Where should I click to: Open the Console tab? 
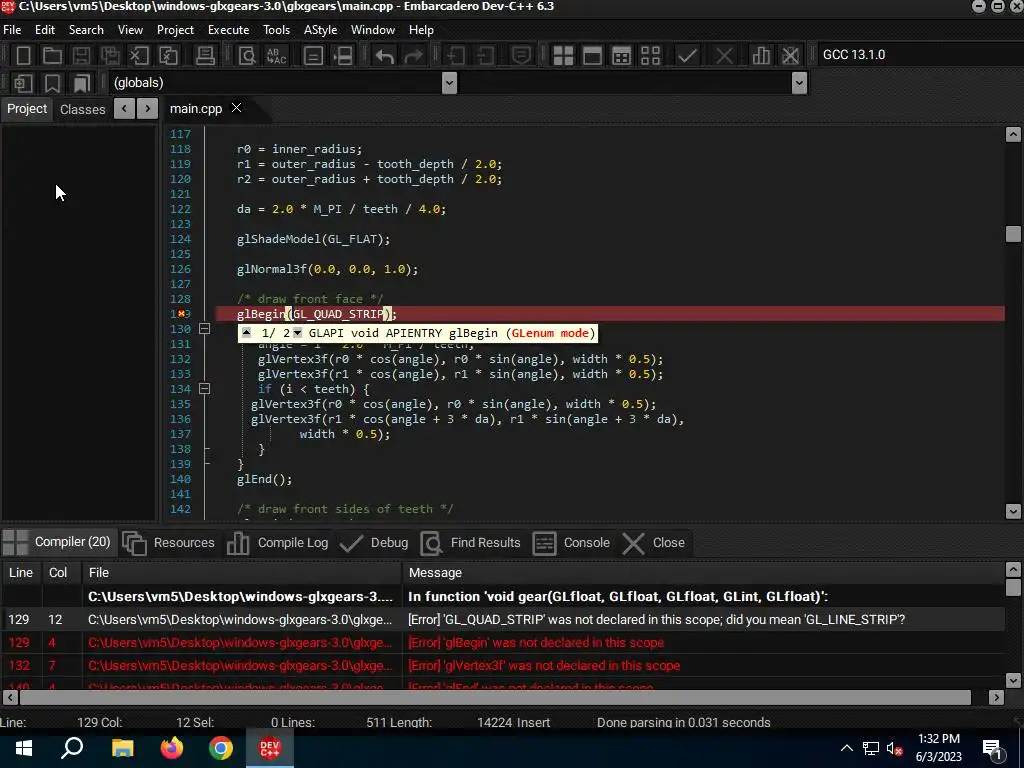[571, 543]
